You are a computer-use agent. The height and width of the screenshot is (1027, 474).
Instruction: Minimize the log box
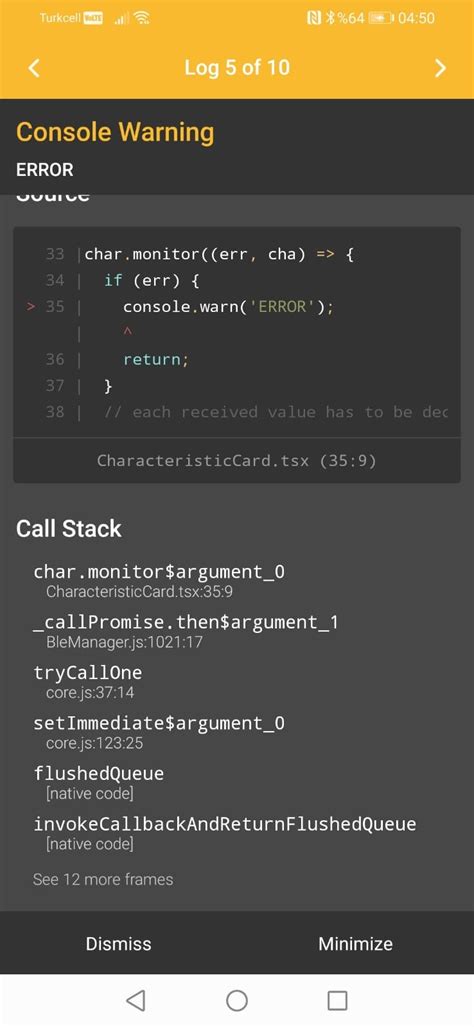(356, 943)
